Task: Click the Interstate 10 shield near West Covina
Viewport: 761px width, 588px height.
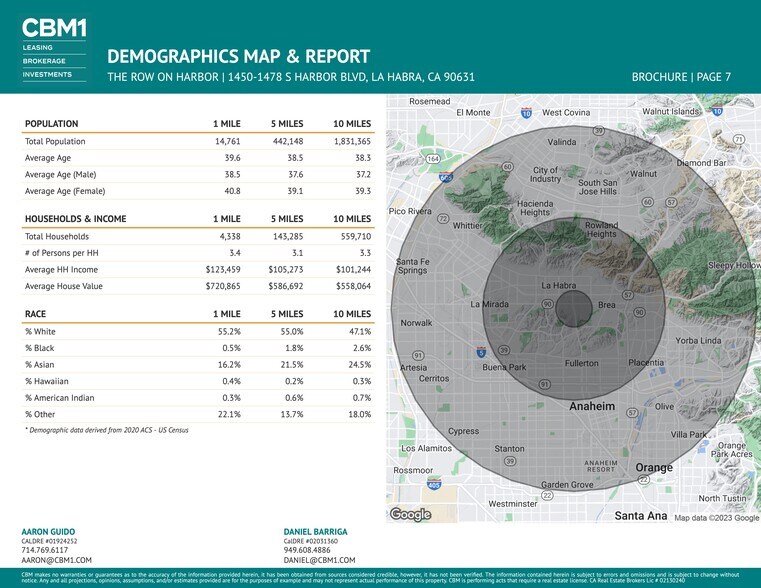Action: click(526, 113)
